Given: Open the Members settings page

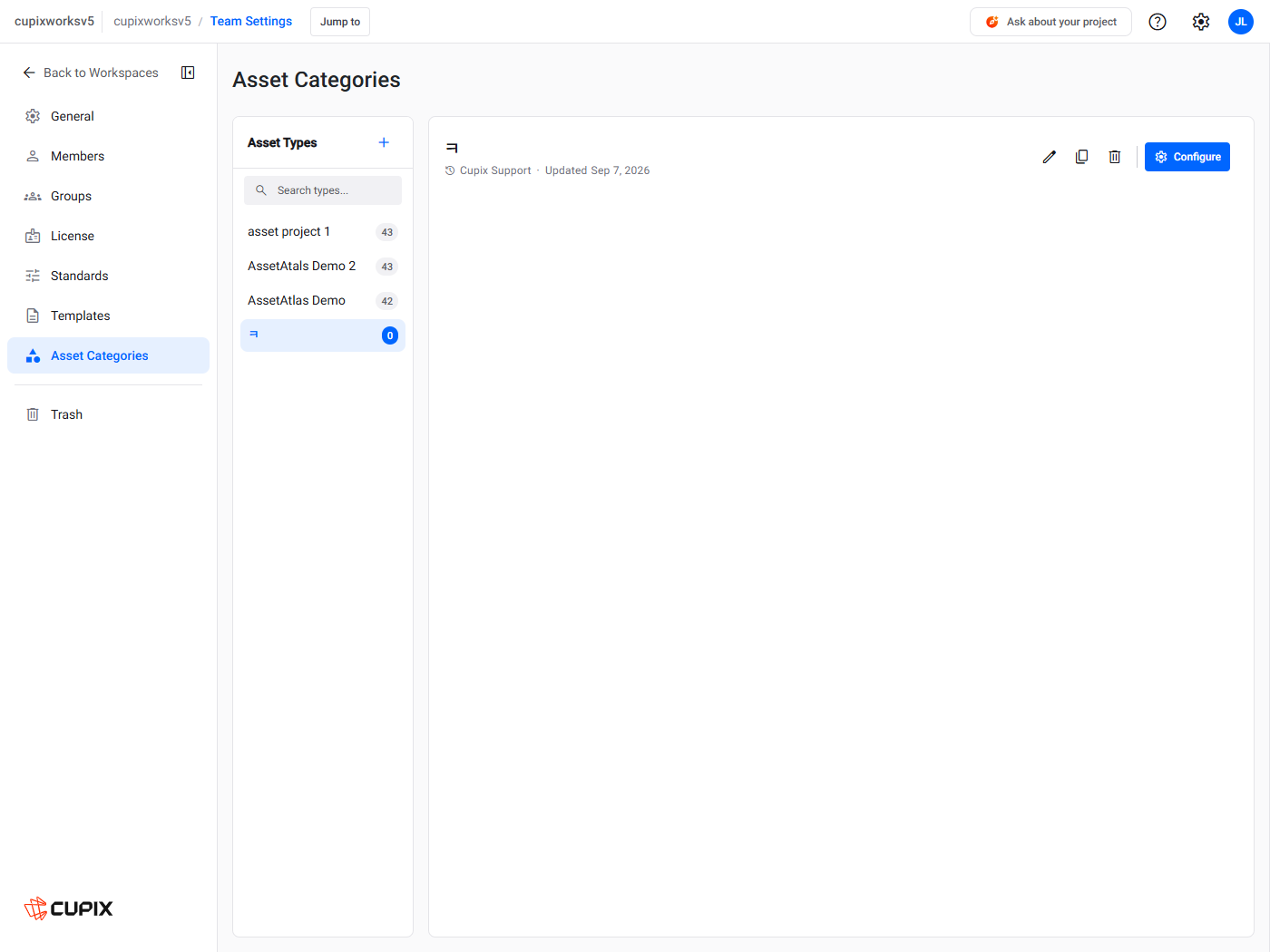Looking at the screenshot, I should click(x=108, y=156).
